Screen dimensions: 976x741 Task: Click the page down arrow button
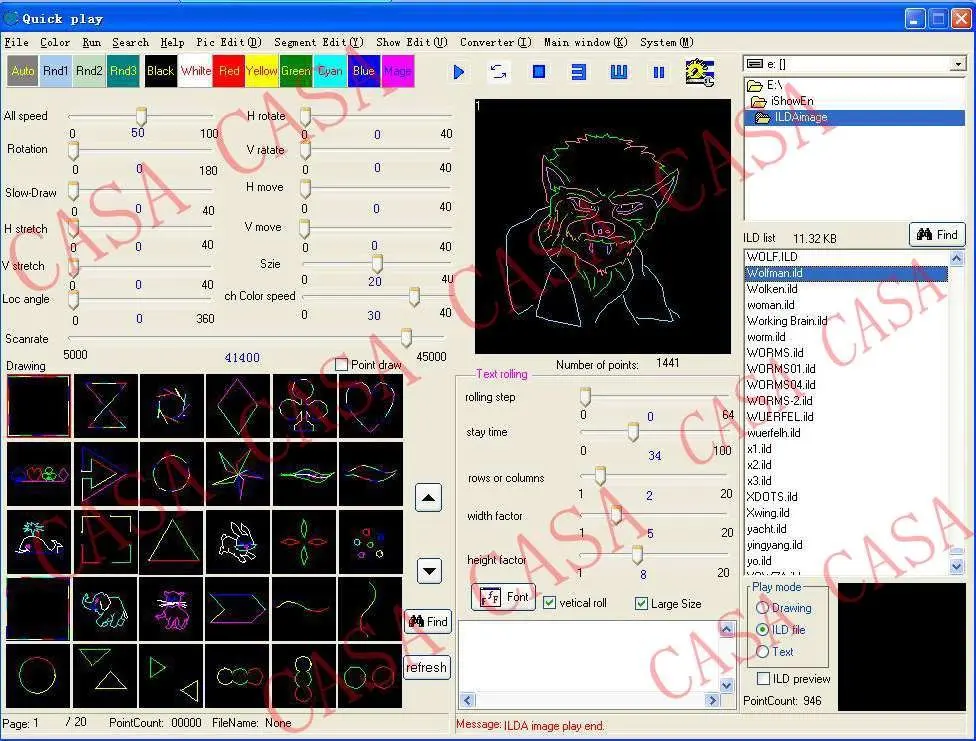pos(429,570)
